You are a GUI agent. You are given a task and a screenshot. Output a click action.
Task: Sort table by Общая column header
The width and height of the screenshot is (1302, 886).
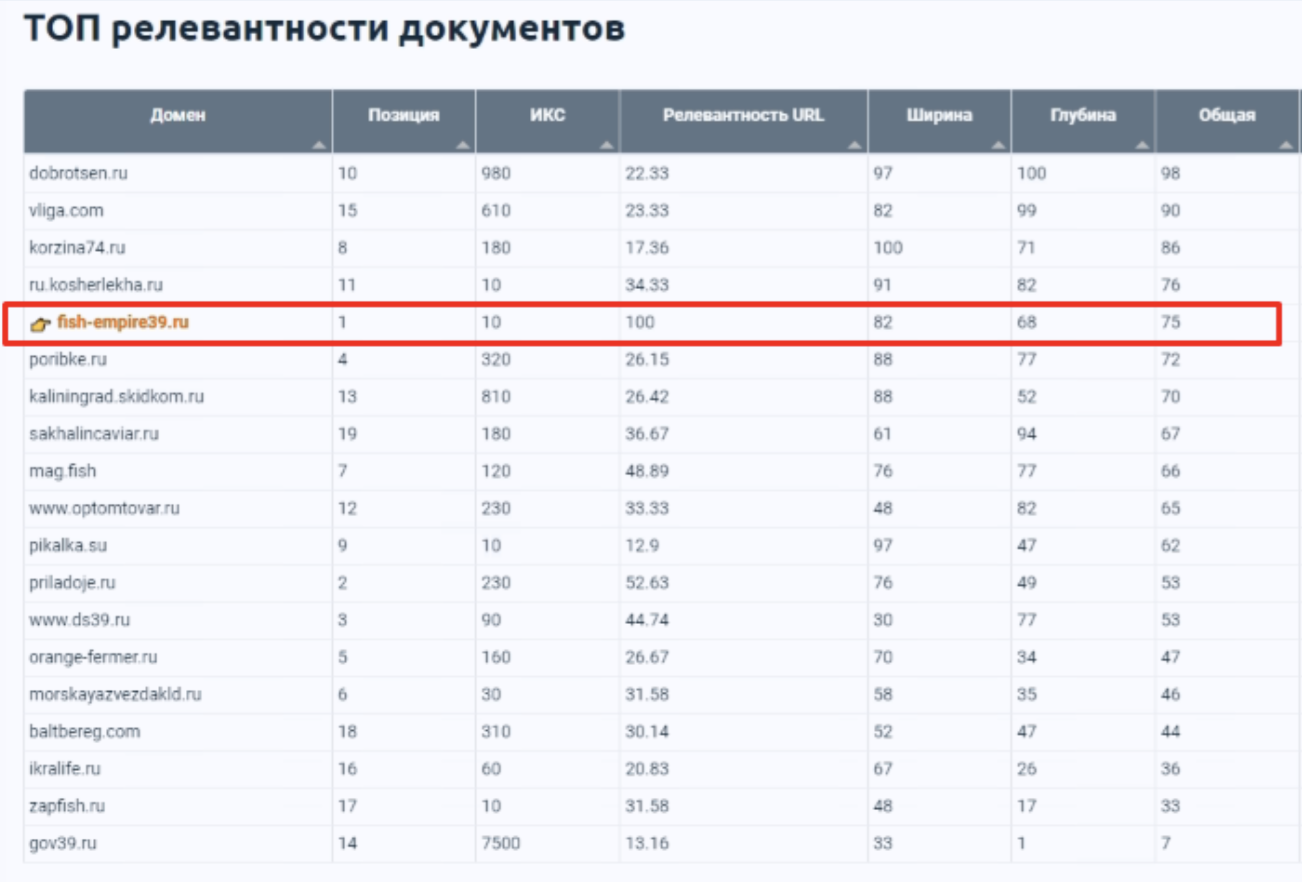pyautogui.click(x=1227, y=121)
